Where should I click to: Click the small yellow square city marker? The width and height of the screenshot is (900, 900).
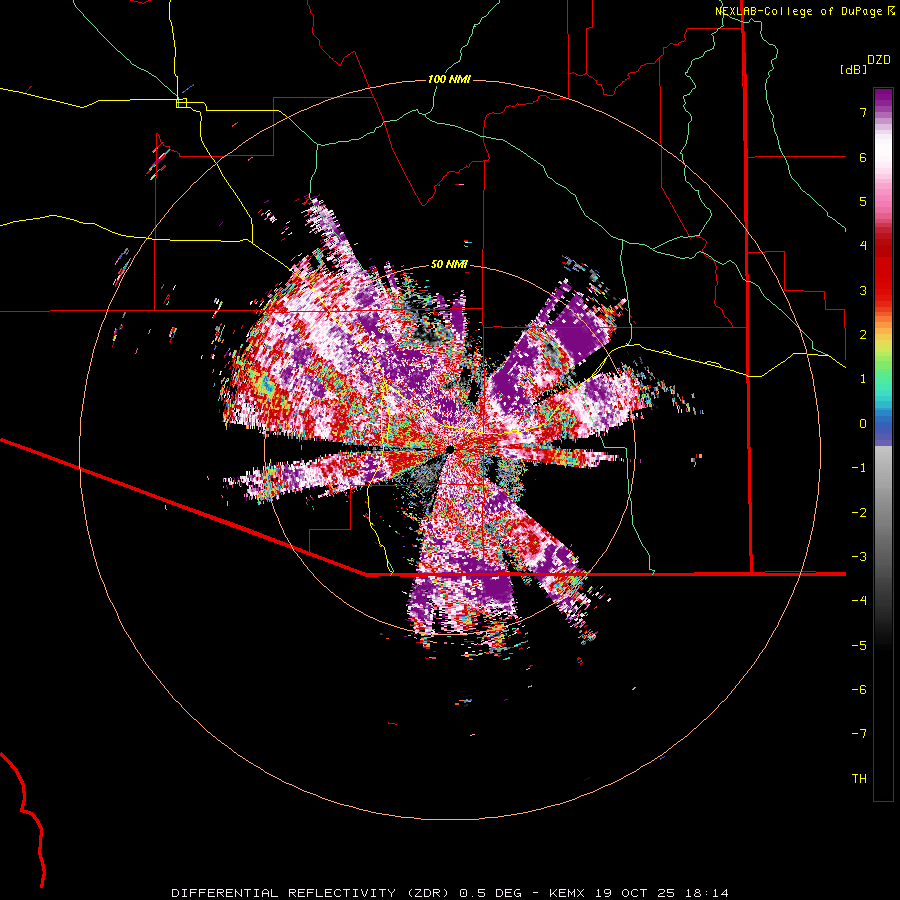tap(182, 103)
